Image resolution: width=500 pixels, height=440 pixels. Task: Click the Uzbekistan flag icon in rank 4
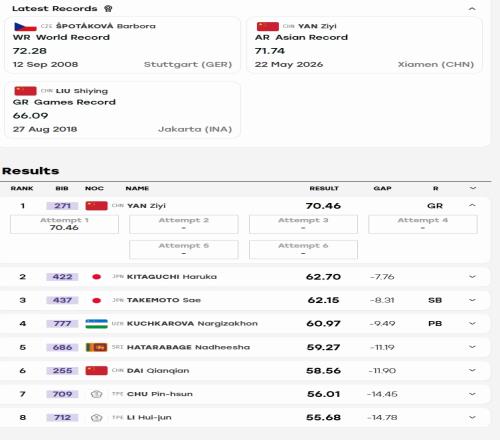pyautogui.click(x=96, y=324)
